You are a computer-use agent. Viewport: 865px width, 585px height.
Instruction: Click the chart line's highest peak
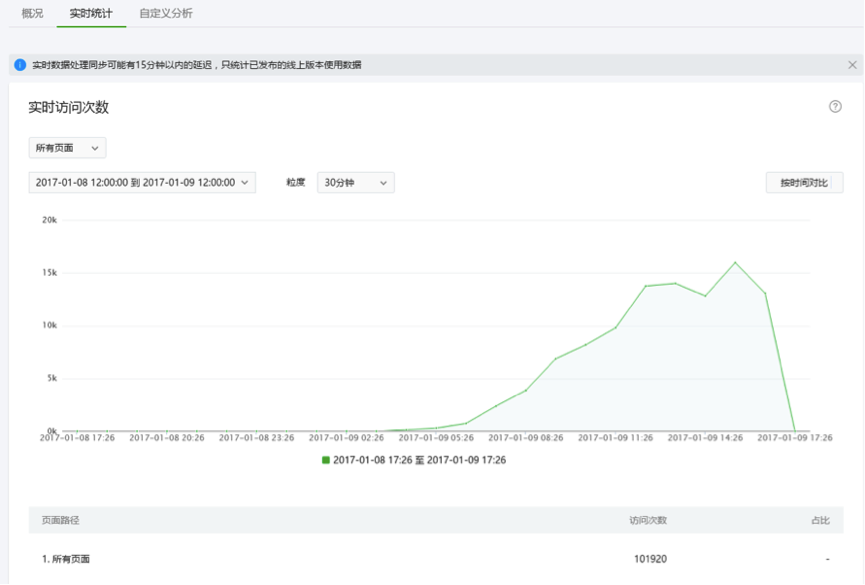[x=735, y=262]
